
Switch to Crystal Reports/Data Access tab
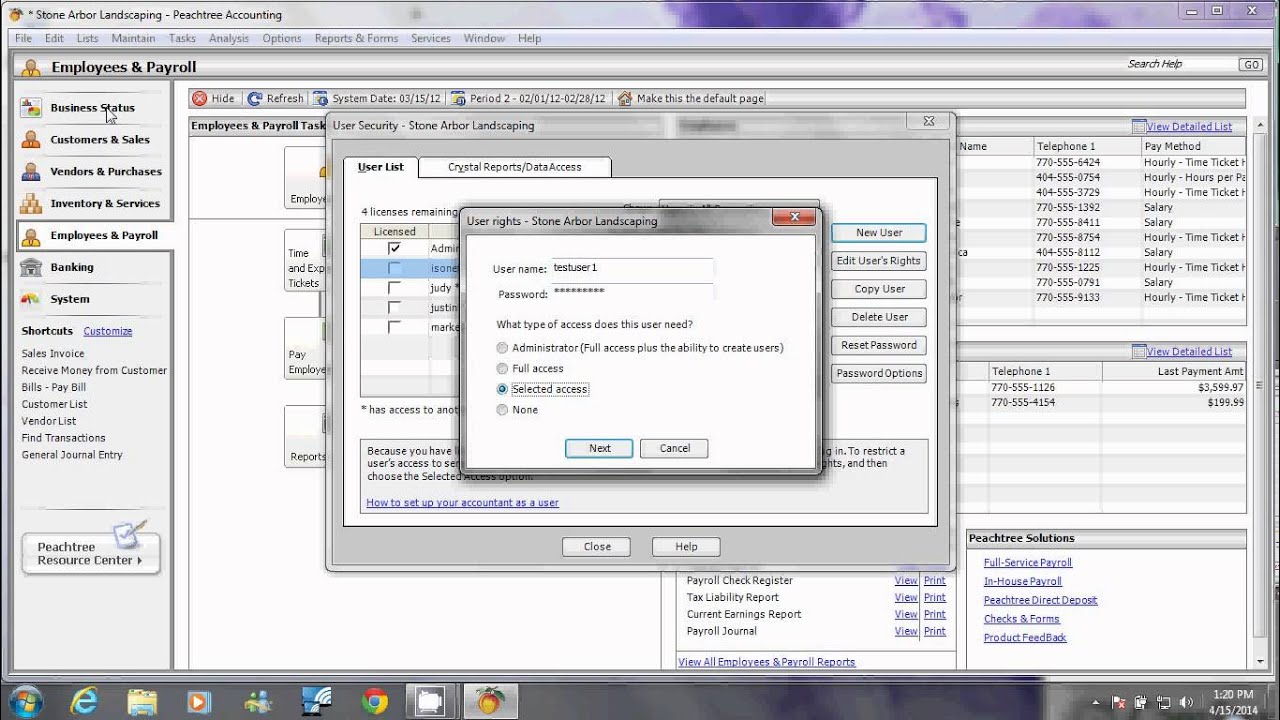pyautogui.click(x=514, y=167)
